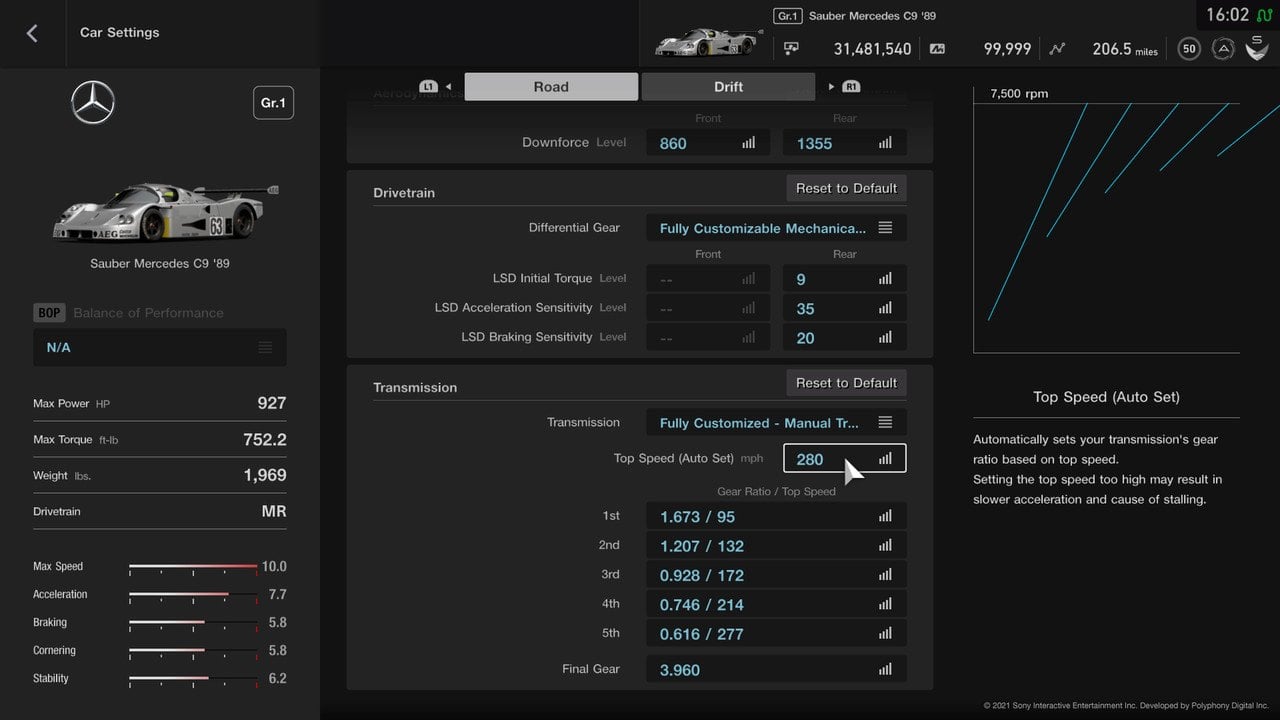
Task: Cycle to the previous settings sheet with left arrow
Action: [x=449, y=87]
